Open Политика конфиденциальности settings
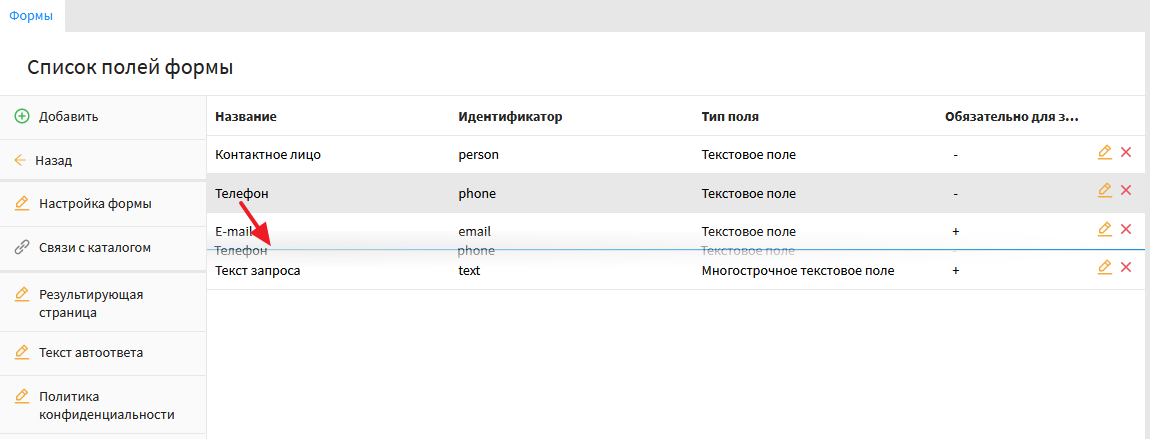 click(106, 405)
